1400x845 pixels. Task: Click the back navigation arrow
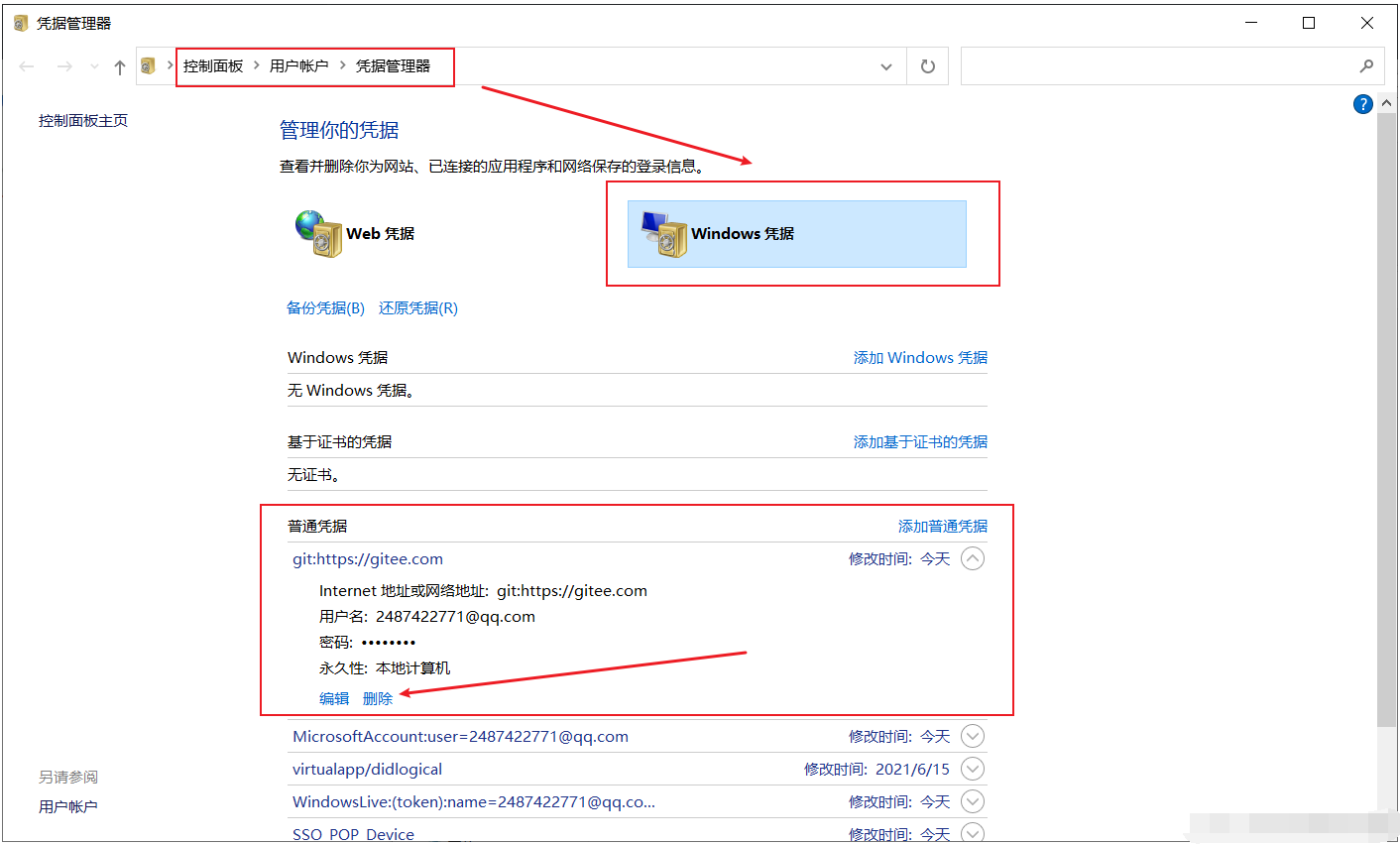(27, 66)
